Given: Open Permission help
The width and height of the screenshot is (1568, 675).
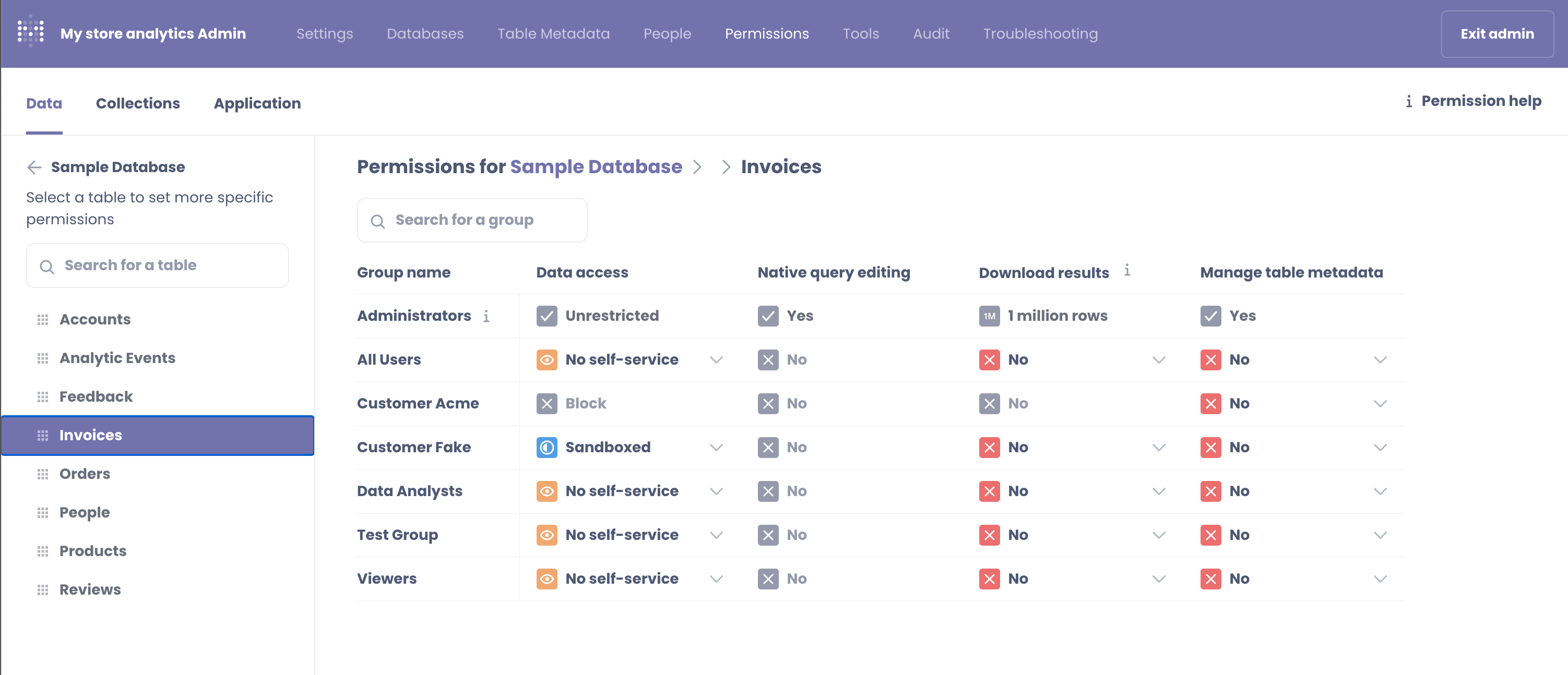Looking at the screenshot, I should click(x=1480, y=101).
